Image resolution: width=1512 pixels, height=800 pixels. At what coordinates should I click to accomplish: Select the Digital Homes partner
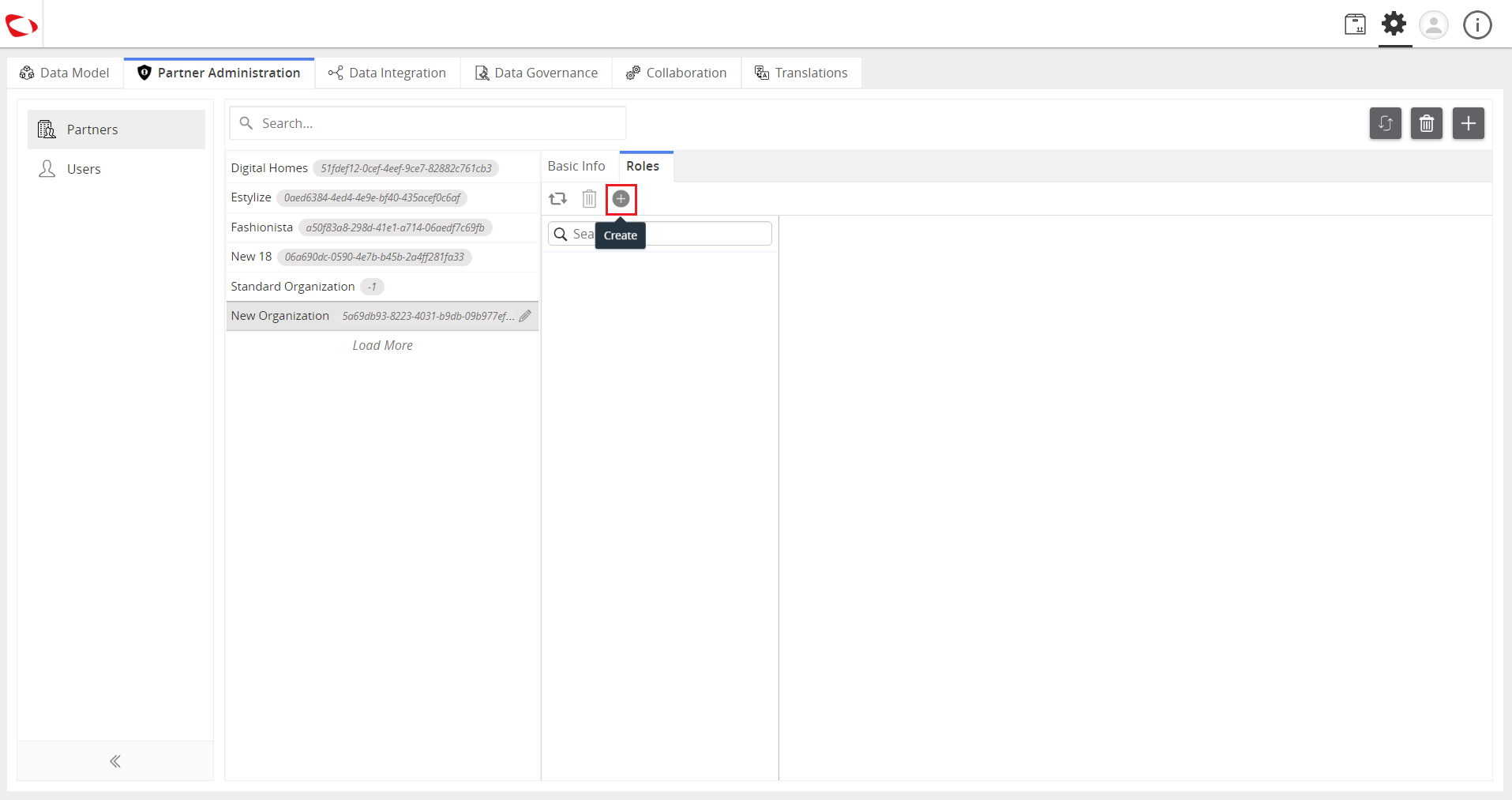click(x=382, y=168)
